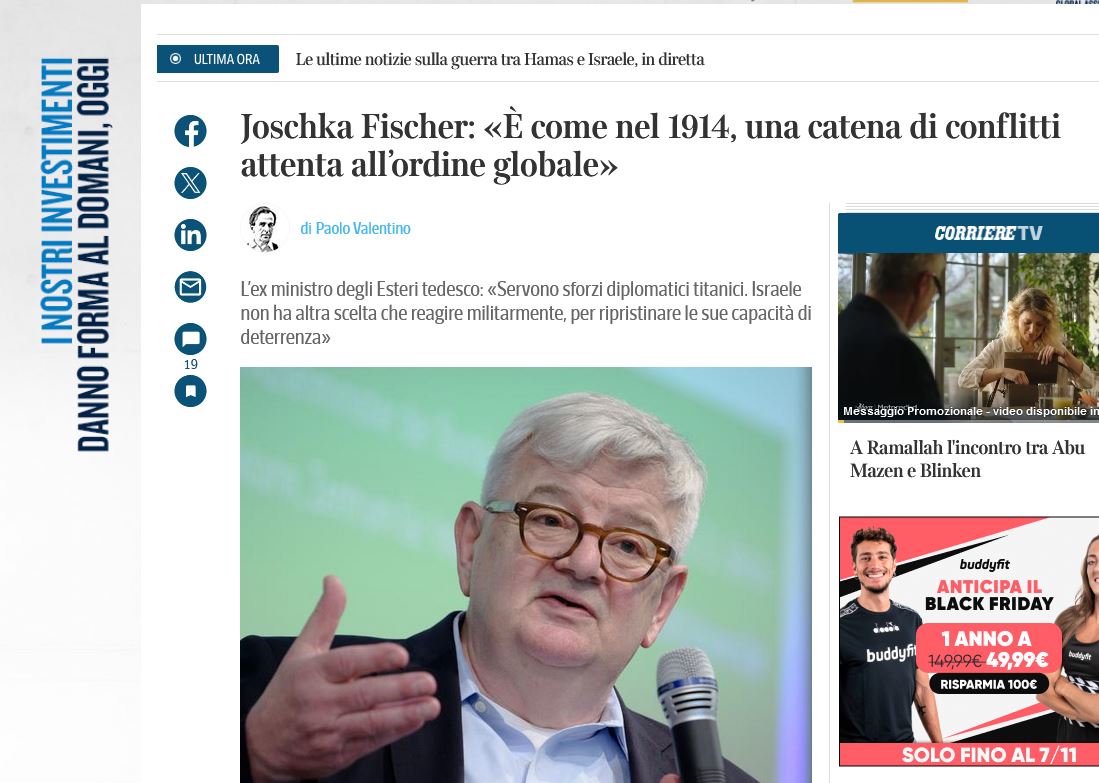Click the 1 Anno a 49,99€ offer
1099x783 pixels.
[987, 649]
